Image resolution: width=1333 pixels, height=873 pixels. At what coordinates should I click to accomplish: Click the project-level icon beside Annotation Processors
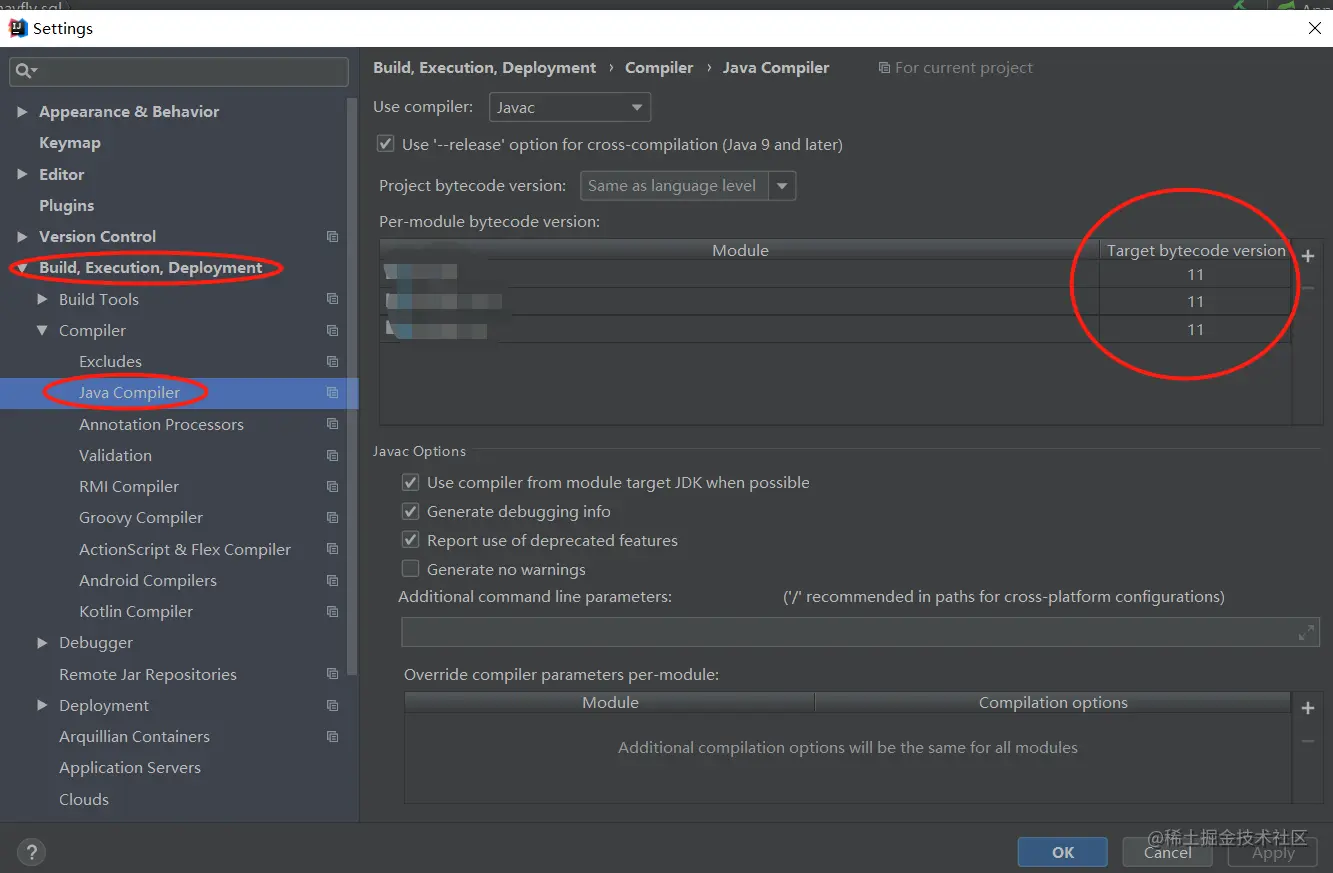333,424
